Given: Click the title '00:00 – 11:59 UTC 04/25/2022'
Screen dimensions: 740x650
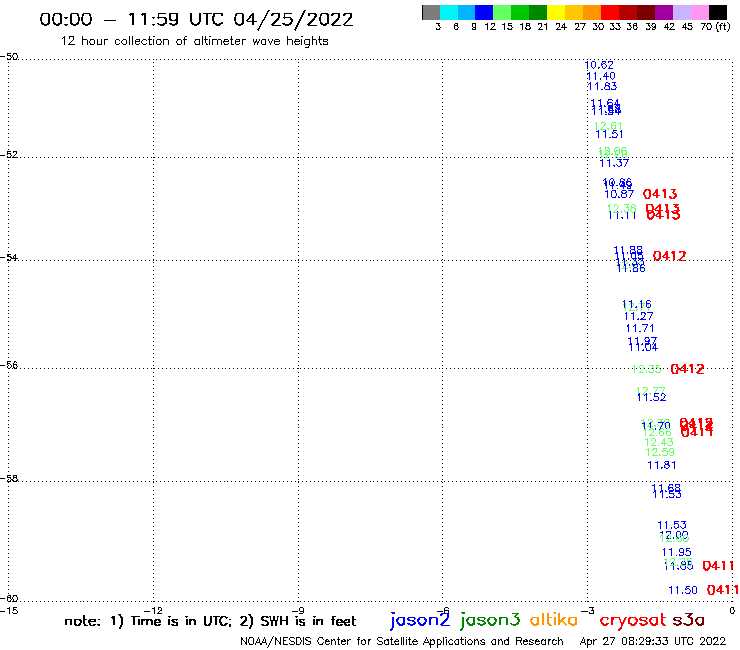Looking at the screenshot, I should coord(196,20).
